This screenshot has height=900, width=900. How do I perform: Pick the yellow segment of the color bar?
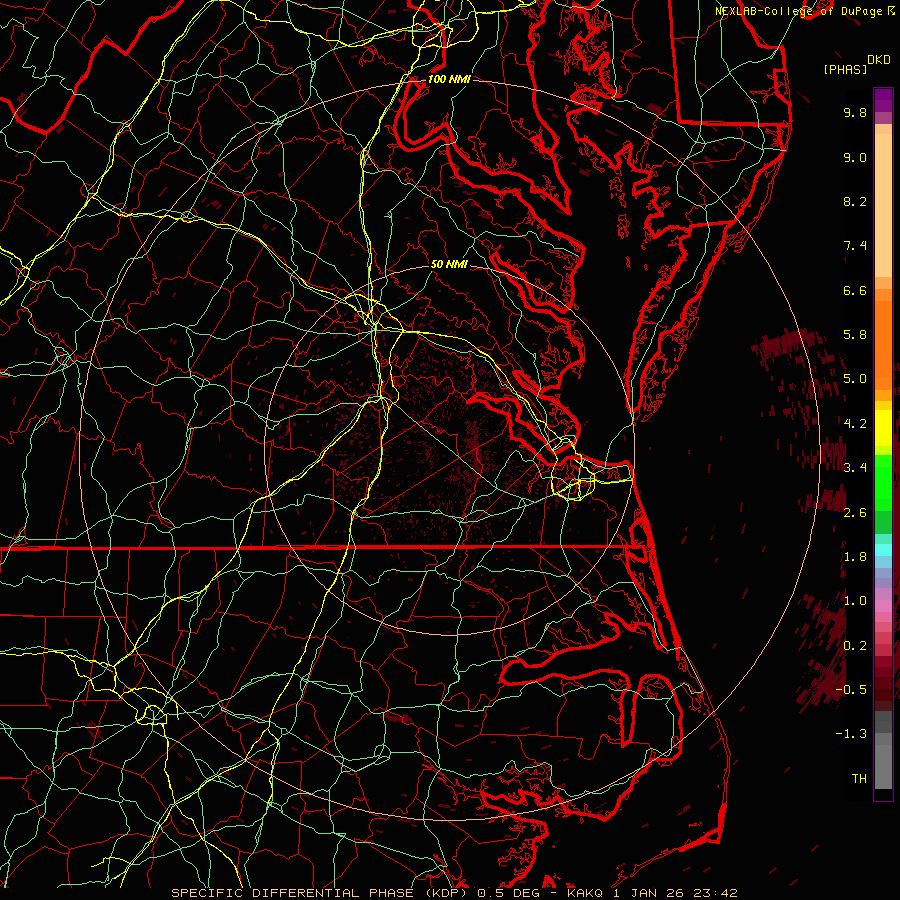883,428
